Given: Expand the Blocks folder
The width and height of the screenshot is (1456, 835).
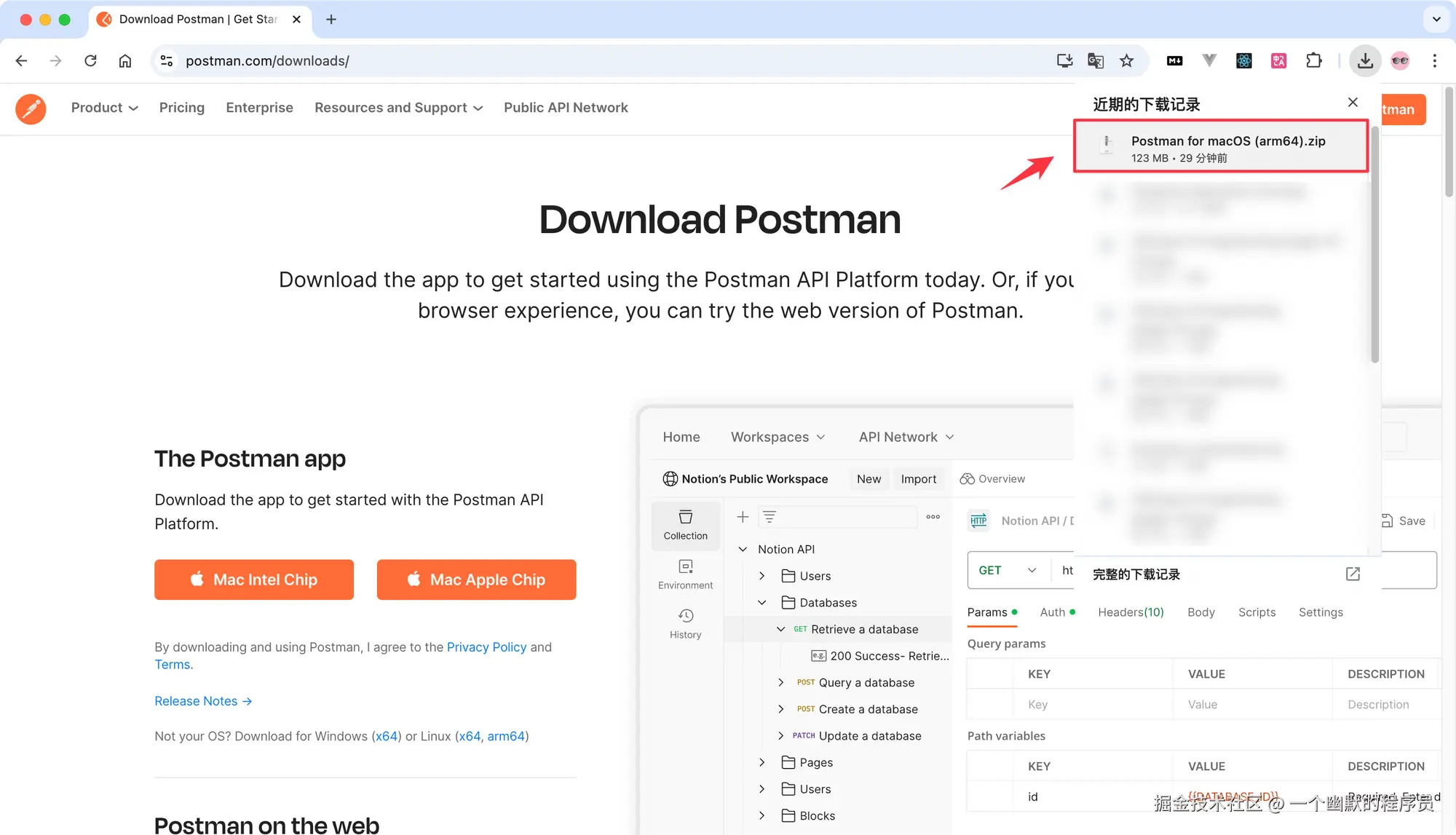Looking at the screenshot, I should 761,816.
